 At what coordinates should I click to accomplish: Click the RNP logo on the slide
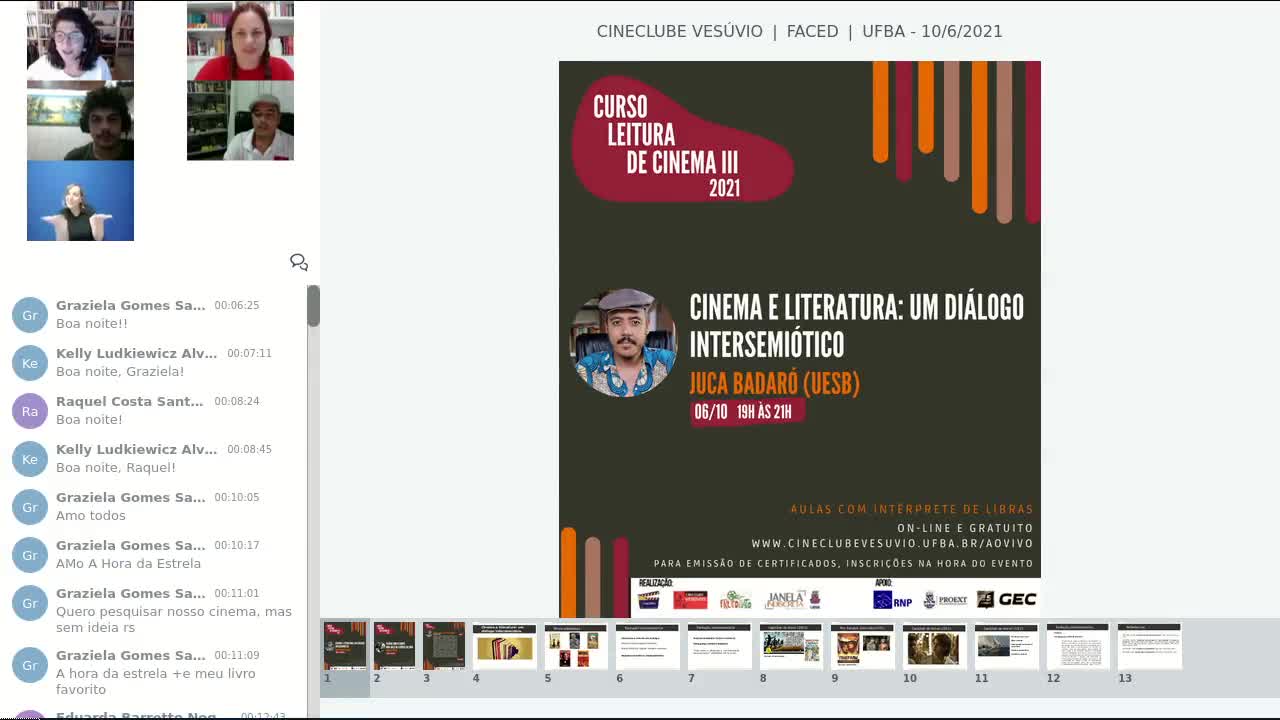pyautogui.click(x=892, y=600)
